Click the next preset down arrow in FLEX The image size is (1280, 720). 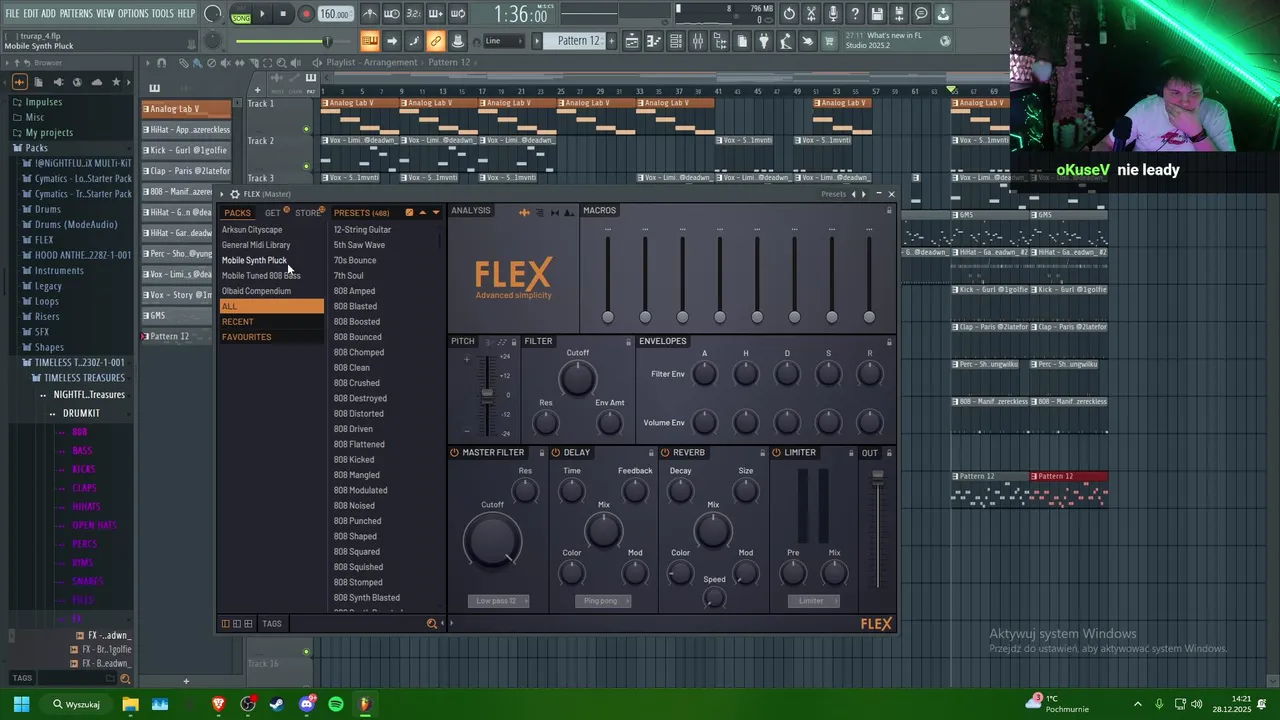click(x=435, y=213)
